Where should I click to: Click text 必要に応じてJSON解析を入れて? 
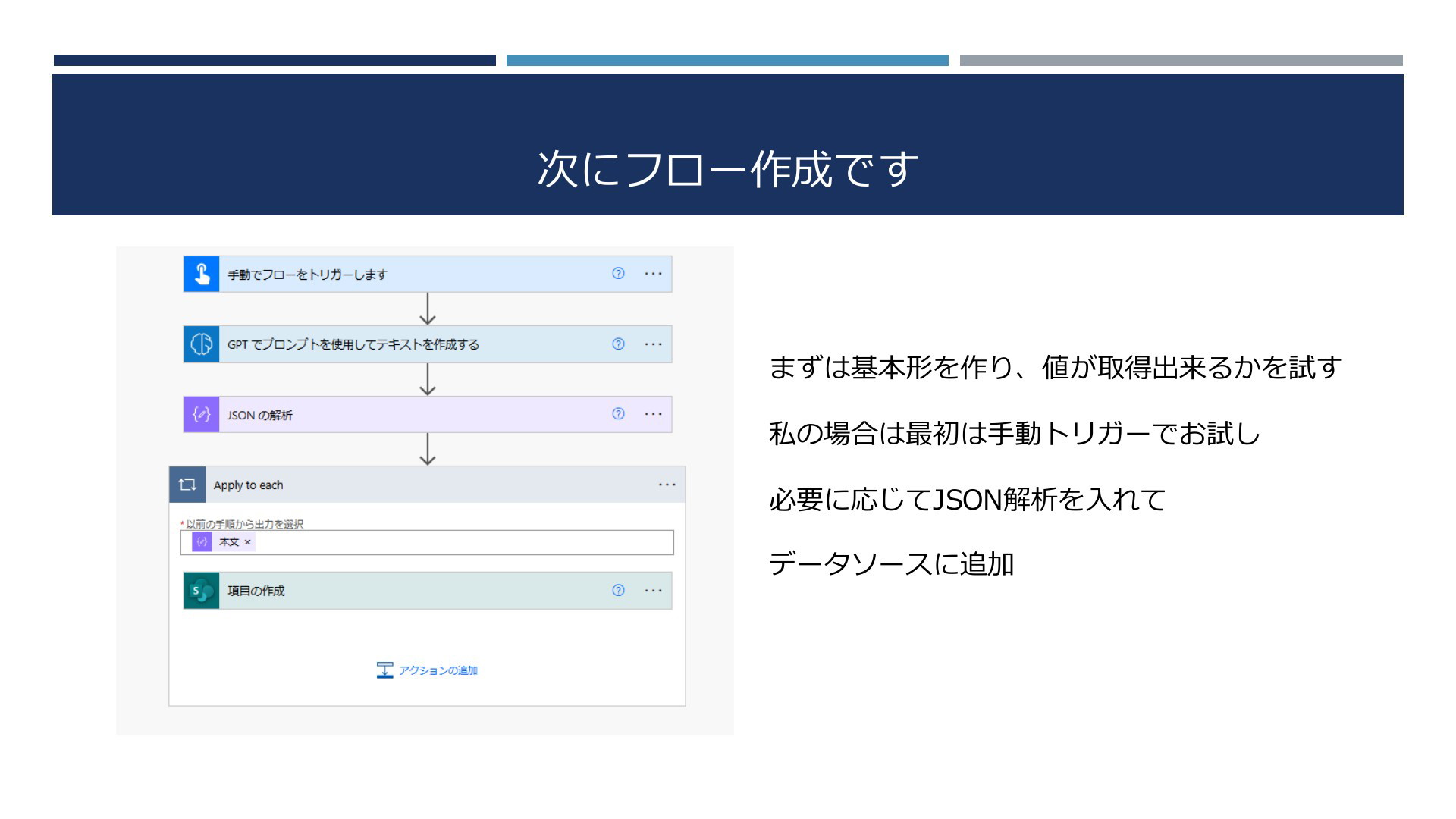point(968,500)
